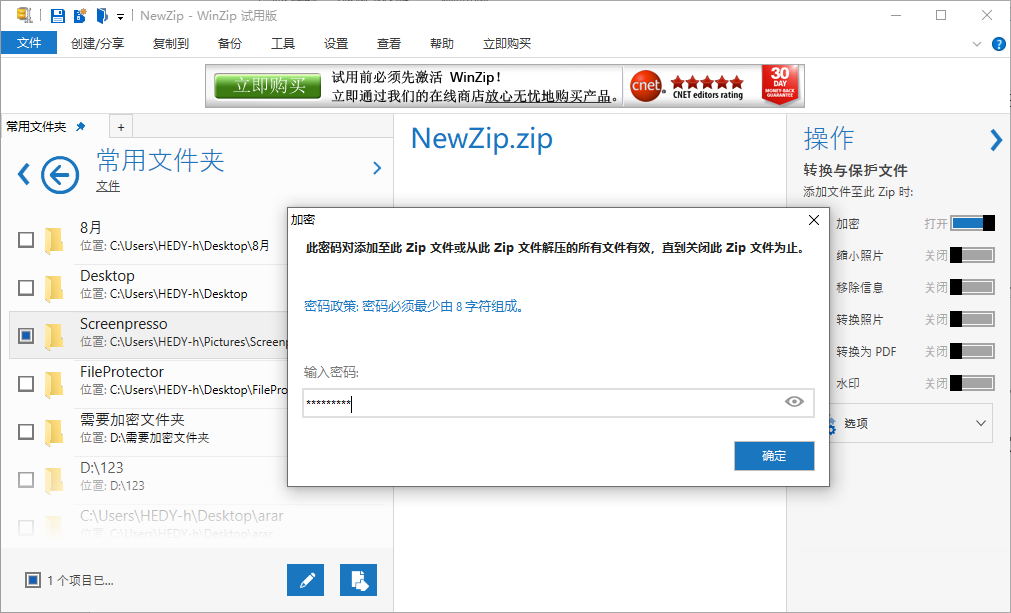
Task: Check the Desktop folder checkbox
Action: coord(26,287)
